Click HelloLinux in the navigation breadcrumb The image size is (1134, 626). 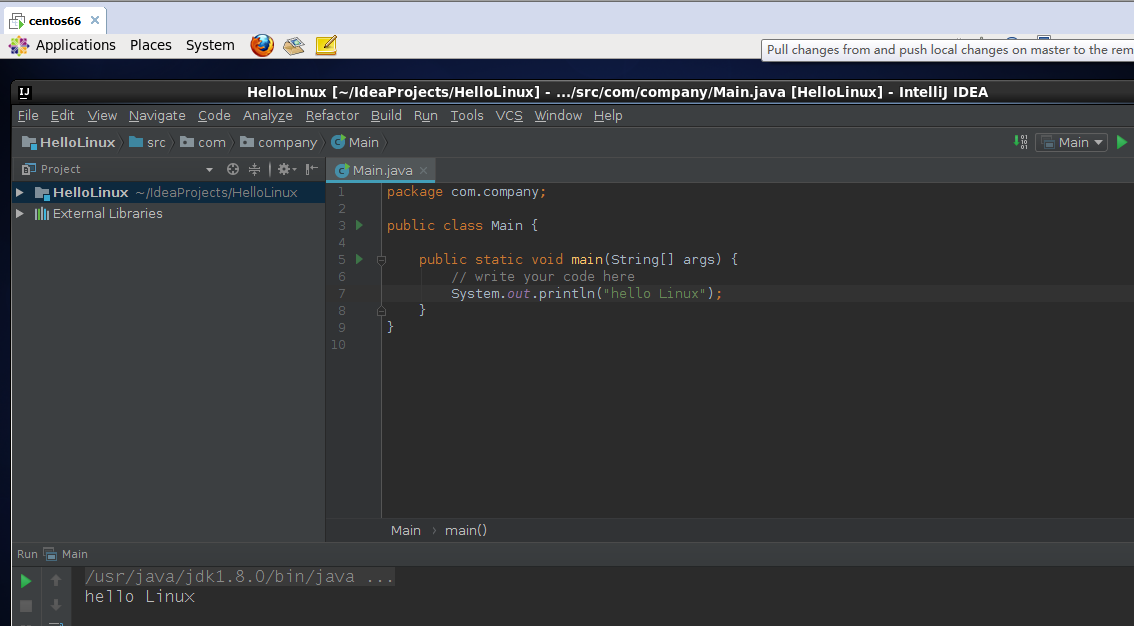tap(69, 142)
